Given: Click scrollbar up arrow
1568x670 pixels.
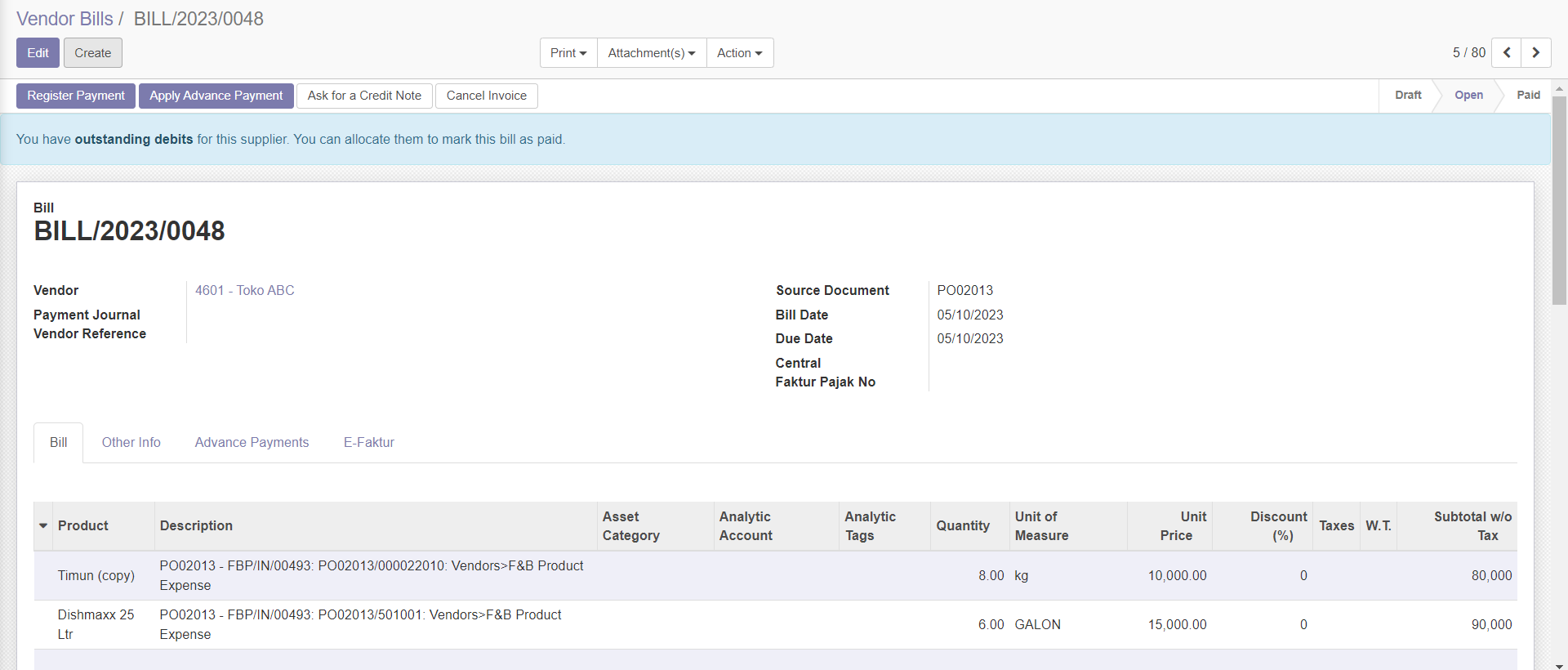Looking at the screenshot, I should coord(1559,88).
